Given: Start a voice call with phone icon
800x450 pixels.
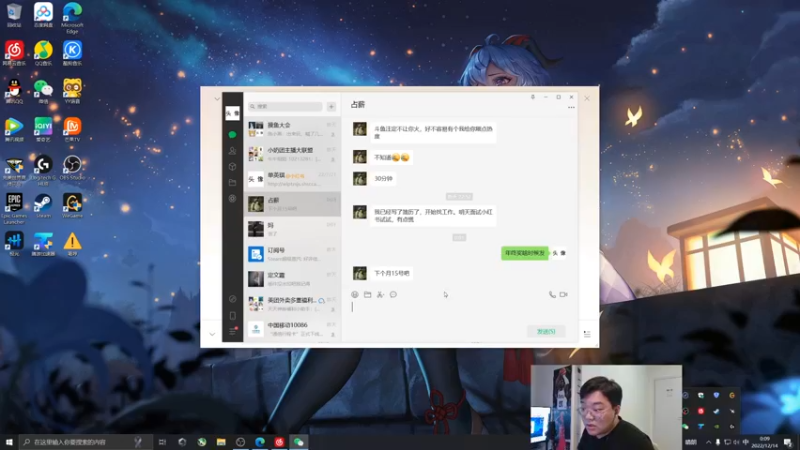Looking at the screenshot, I should point(552,294).
